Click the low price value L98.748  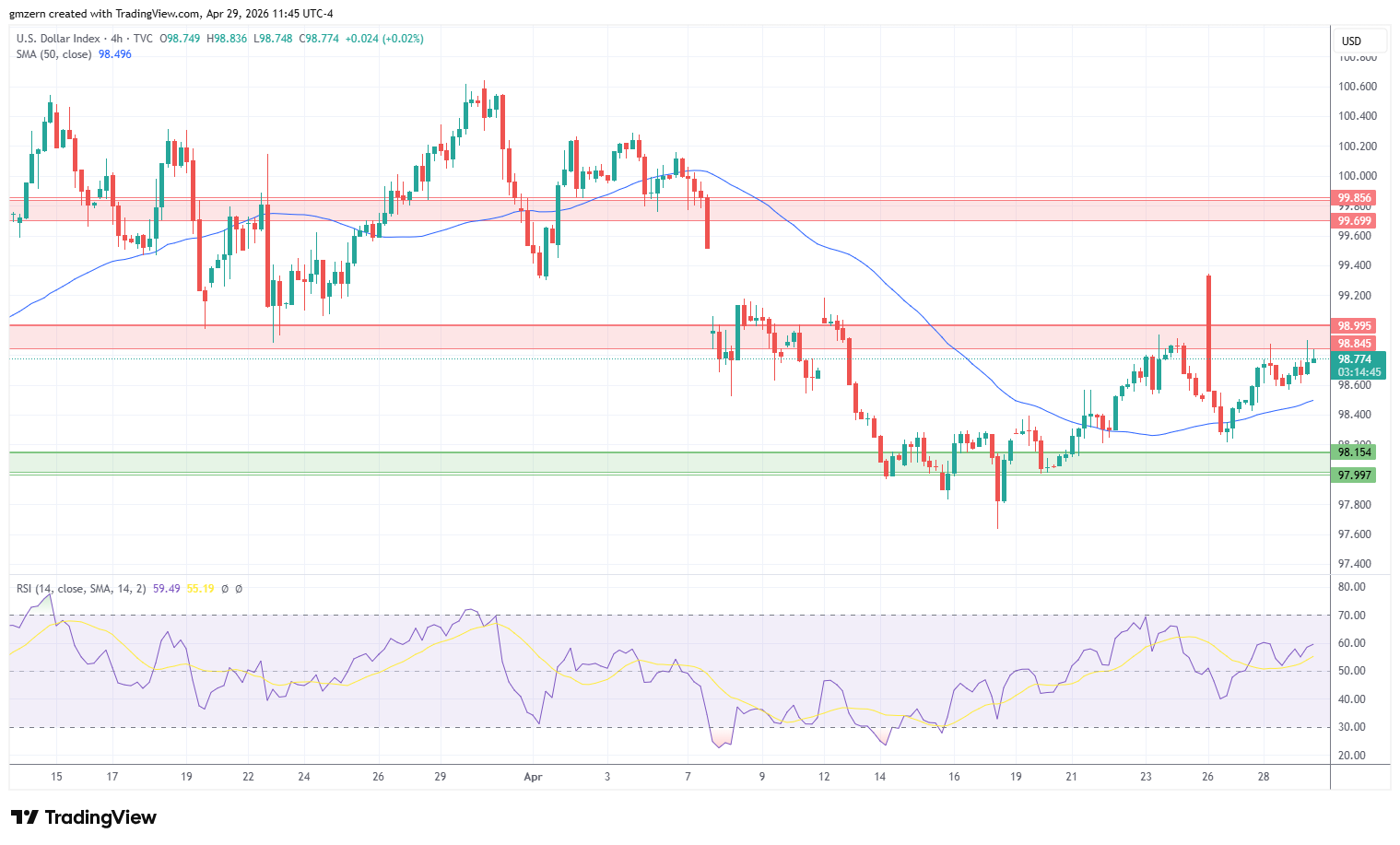273,39
